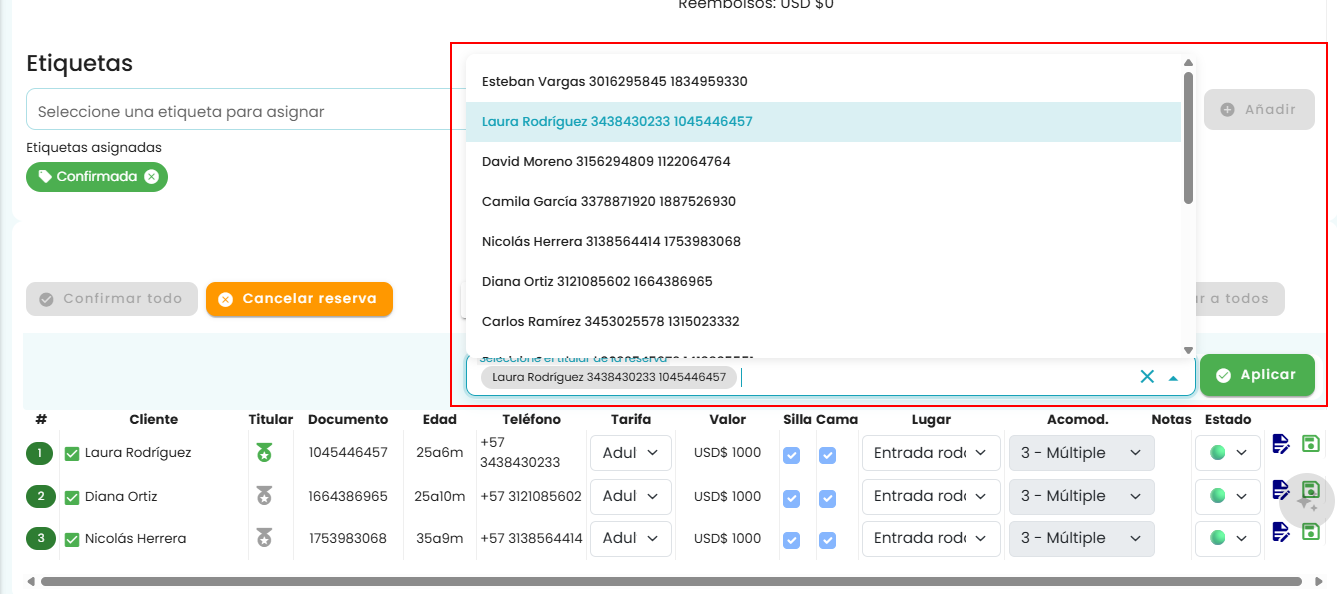Click the edit notes icon in Nicolás Herrera's row
Screen dimensions: 1337x594
click(x=1281, y=531)
